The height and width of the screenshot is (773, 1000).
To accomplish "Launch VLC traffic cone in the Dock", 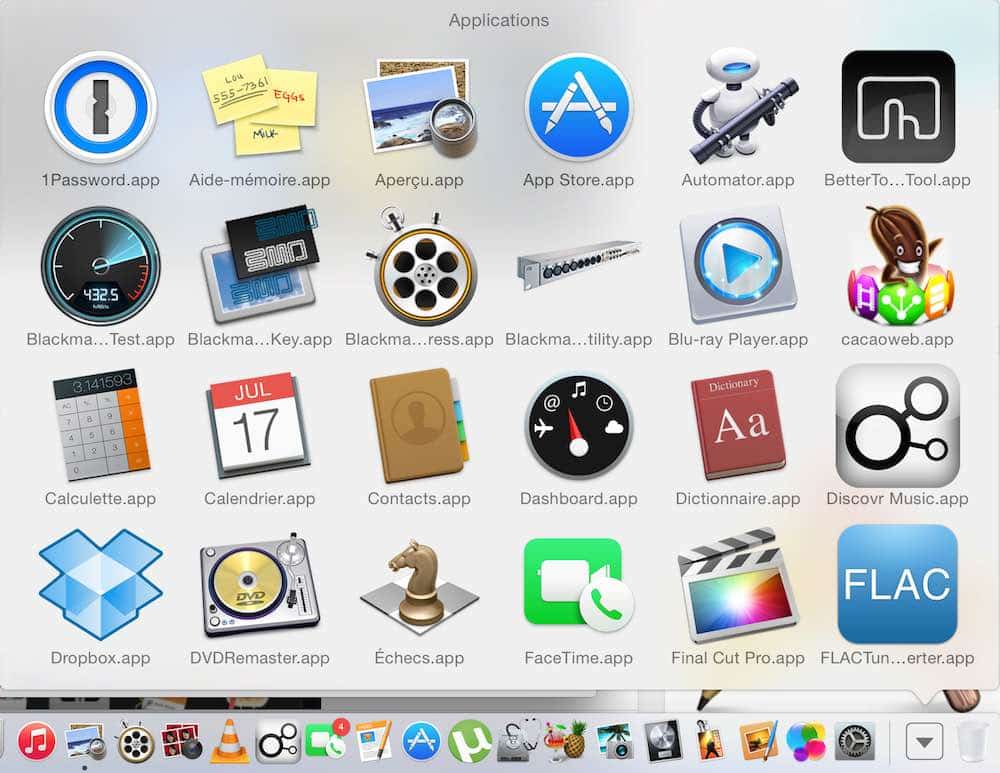I will [230, 741].
